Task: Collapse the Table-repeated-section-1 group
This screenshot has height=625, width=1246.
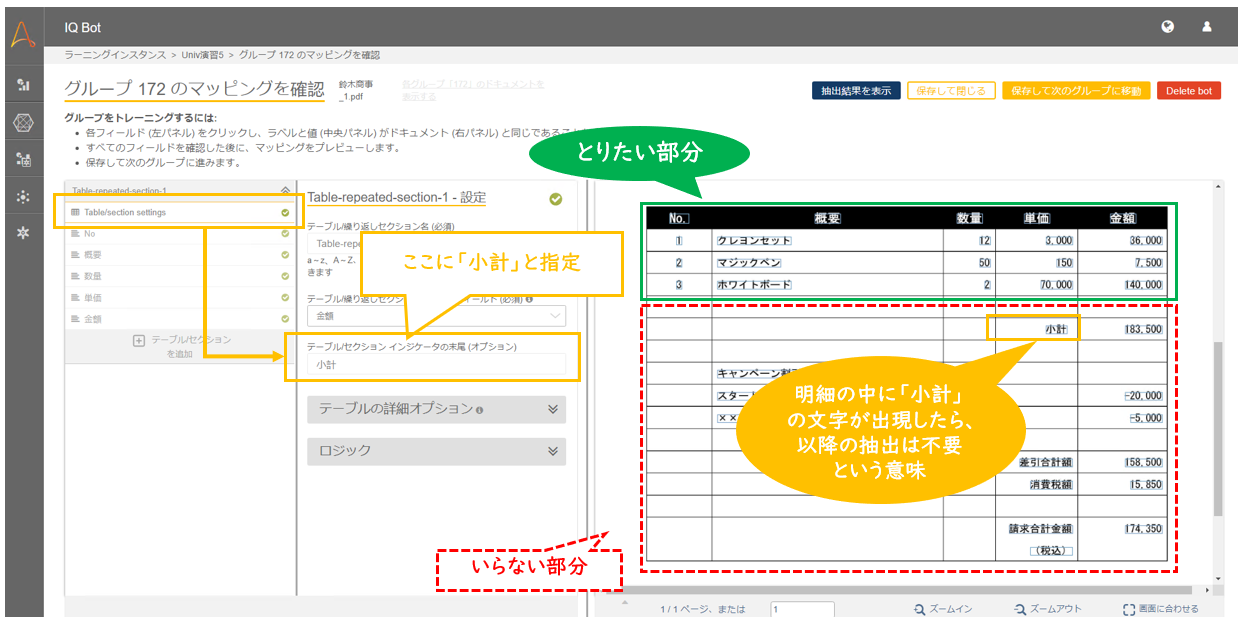Action: (285, 190)
